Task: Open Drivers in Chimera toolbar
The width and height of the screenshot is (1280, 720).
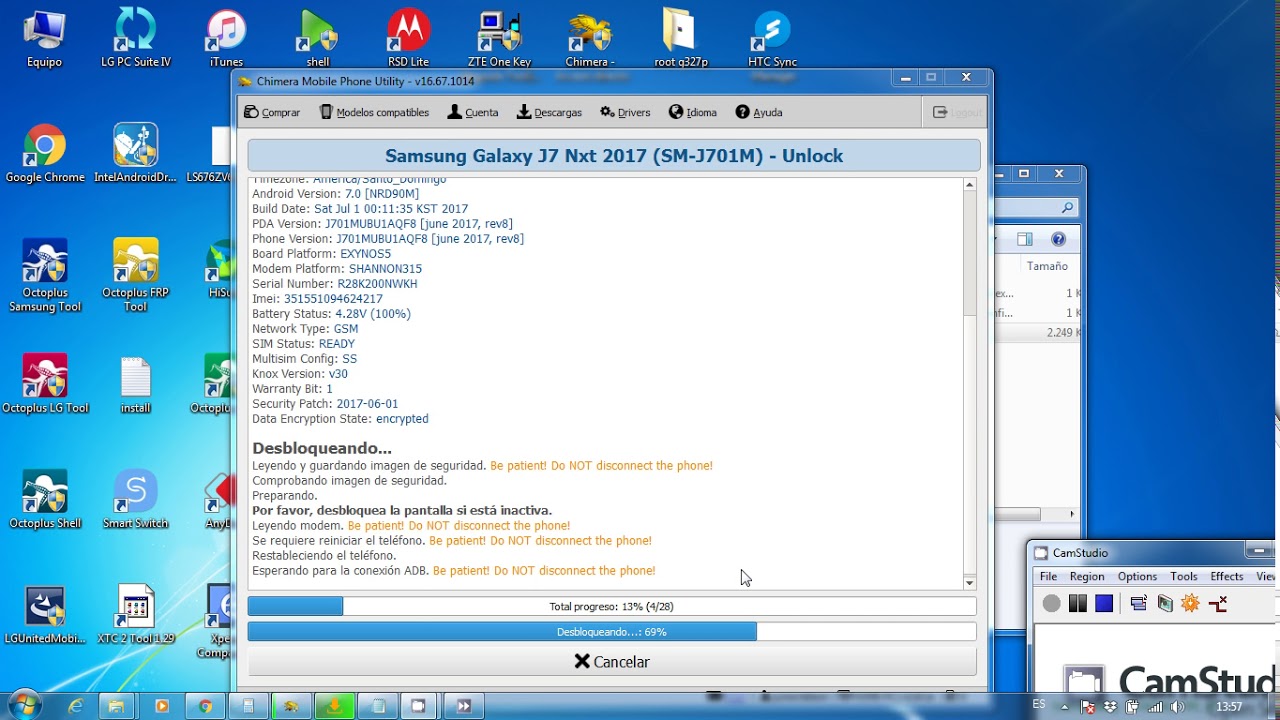Action: [x=625, y=112]
